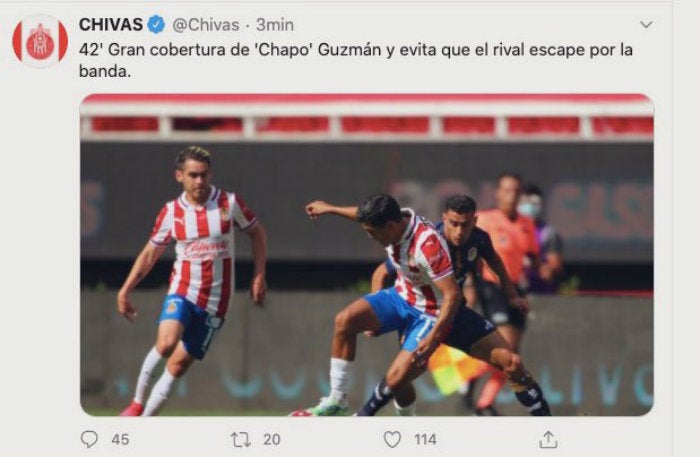View the 20 retweets count
Image resolution: width=700 pixels, height=457 pixels.
click(272, 440)
